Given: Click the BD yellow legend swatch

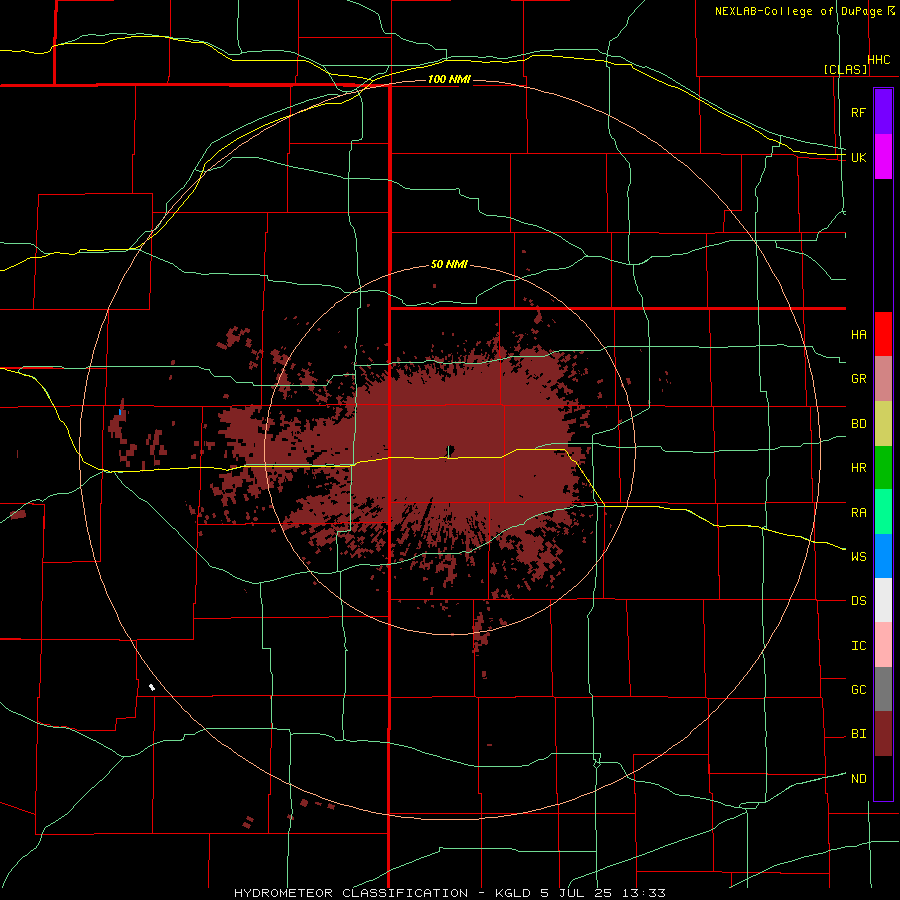Looking at the screenshot, I should (883, 424).
